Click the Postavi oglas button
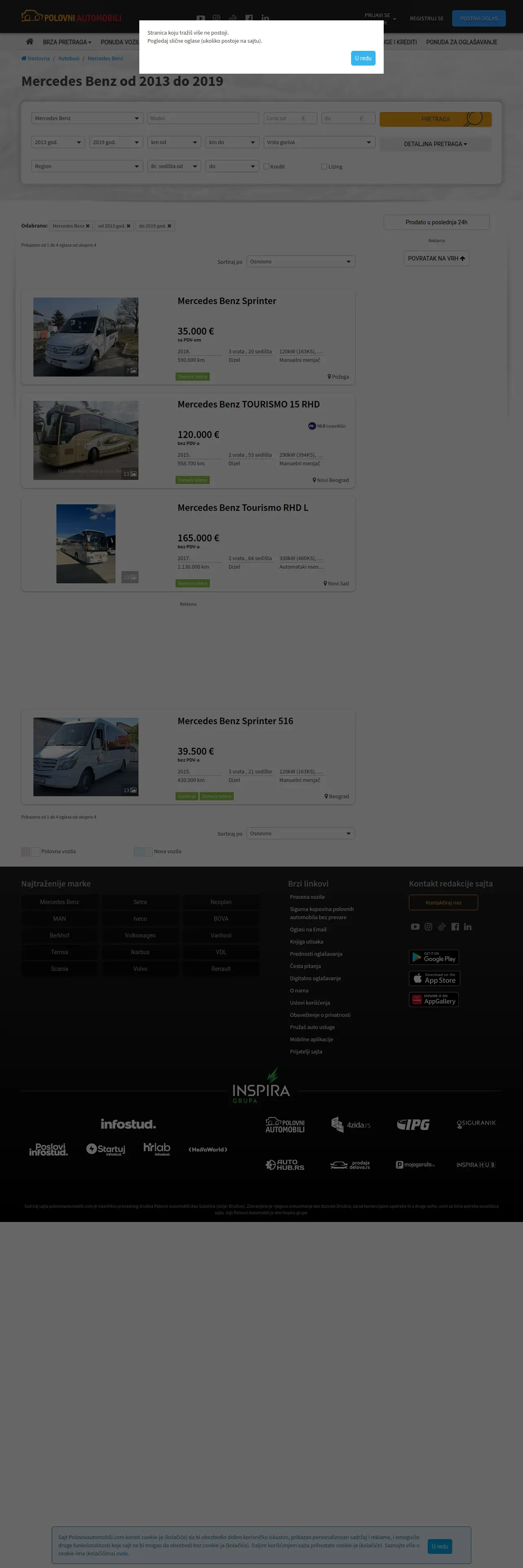The height and width of the screenshot is (1568, 523). (479, 18)
